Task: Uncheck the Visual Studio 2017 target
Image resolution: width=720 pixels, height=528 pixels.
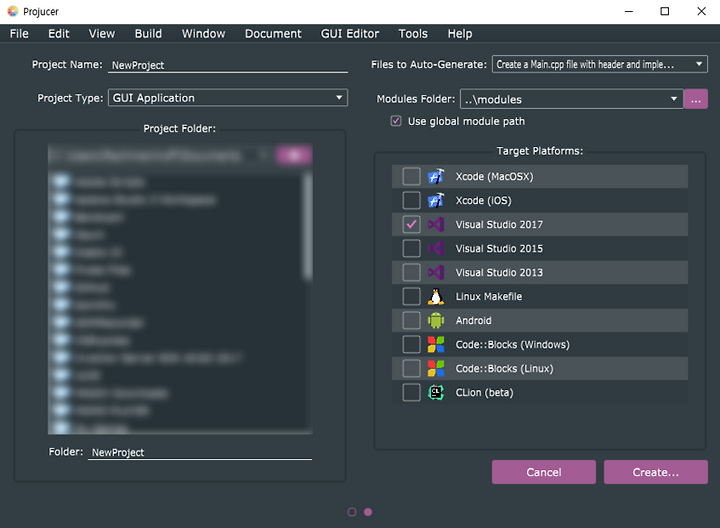Action: [x=411, y=225]
